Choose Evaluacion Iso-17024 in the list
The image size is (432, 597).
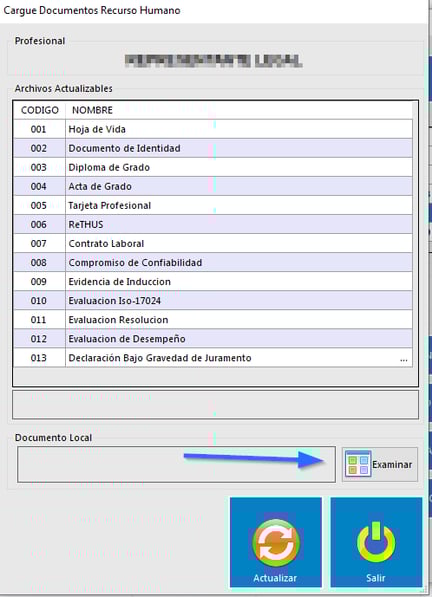point(213,300)
